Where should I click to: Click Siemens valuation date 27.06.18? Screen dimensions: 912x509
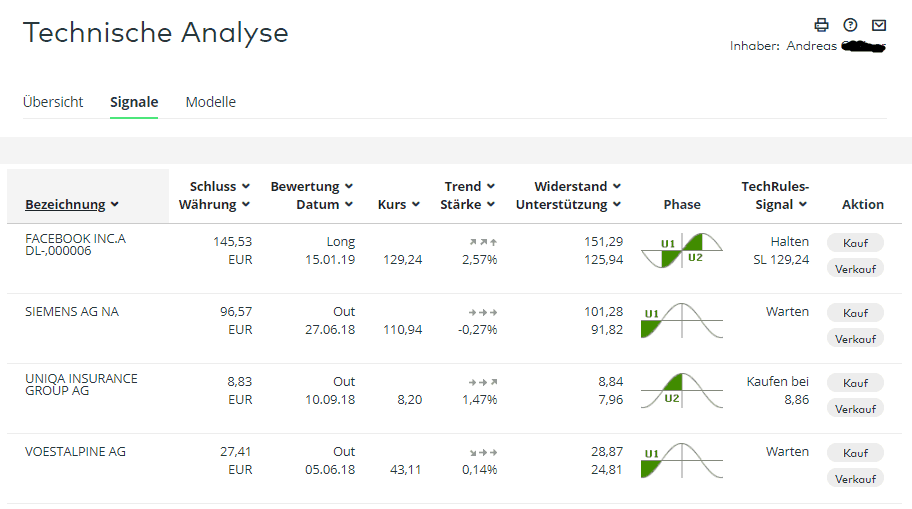point(330,329)
